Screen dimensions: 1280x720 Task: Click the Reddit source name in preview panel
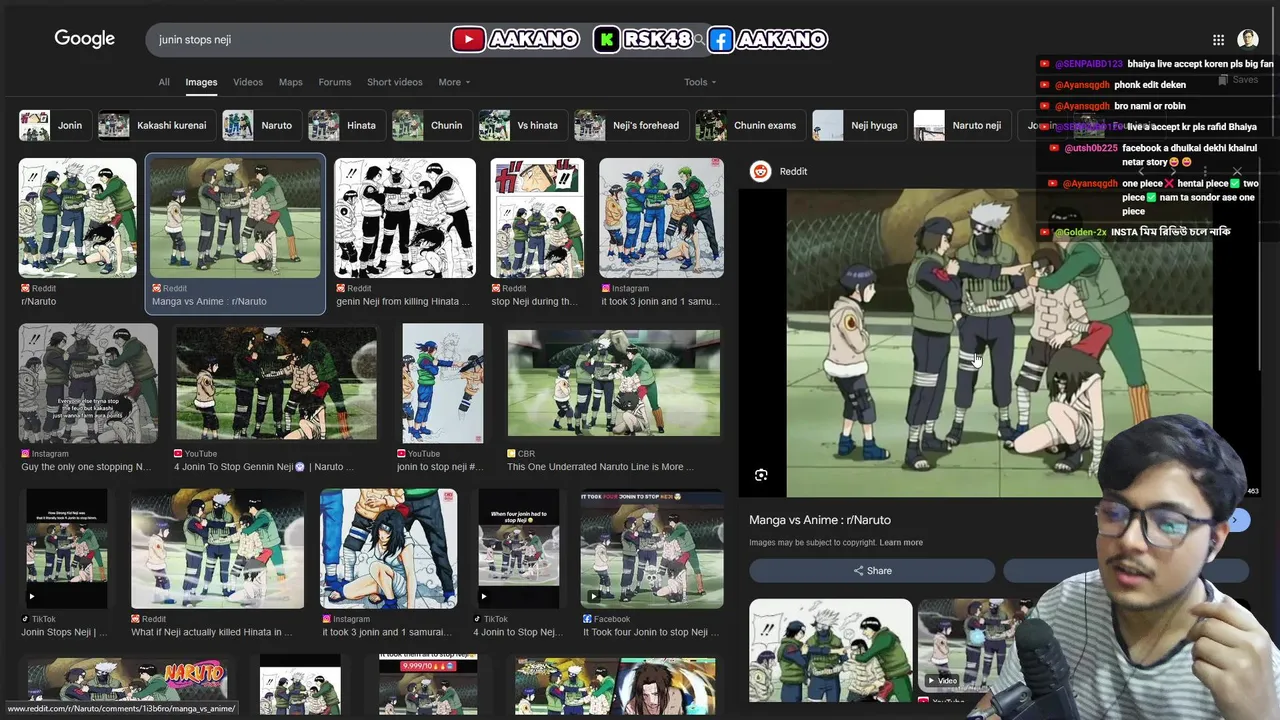click(793, 171)
